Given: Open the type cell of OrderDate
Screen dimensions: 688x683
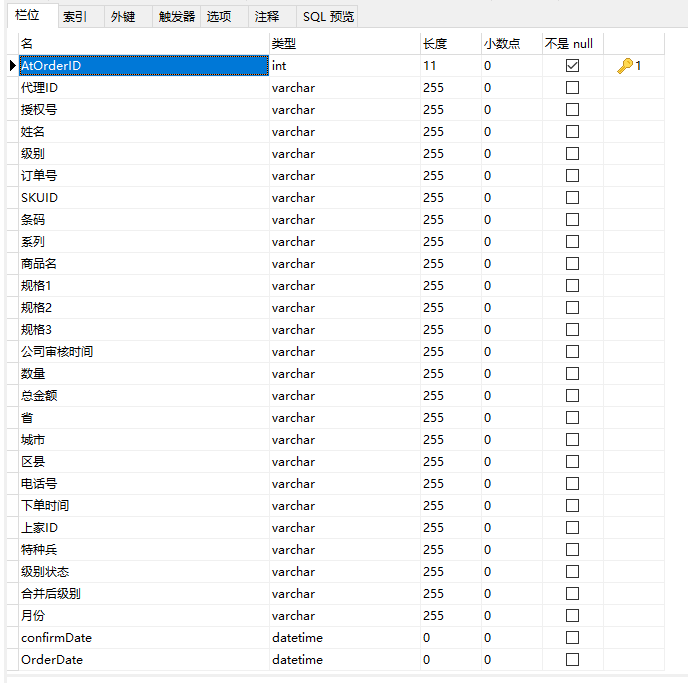Looking at the screenshot, I should [x=344, y=659].
